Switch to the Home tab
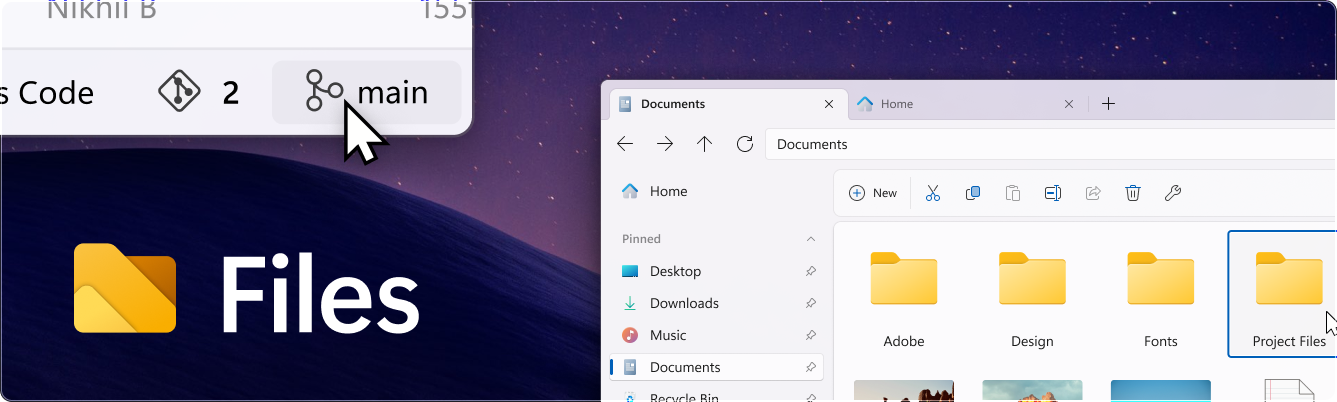This screenshot has height=402, width=1337. 966,104
